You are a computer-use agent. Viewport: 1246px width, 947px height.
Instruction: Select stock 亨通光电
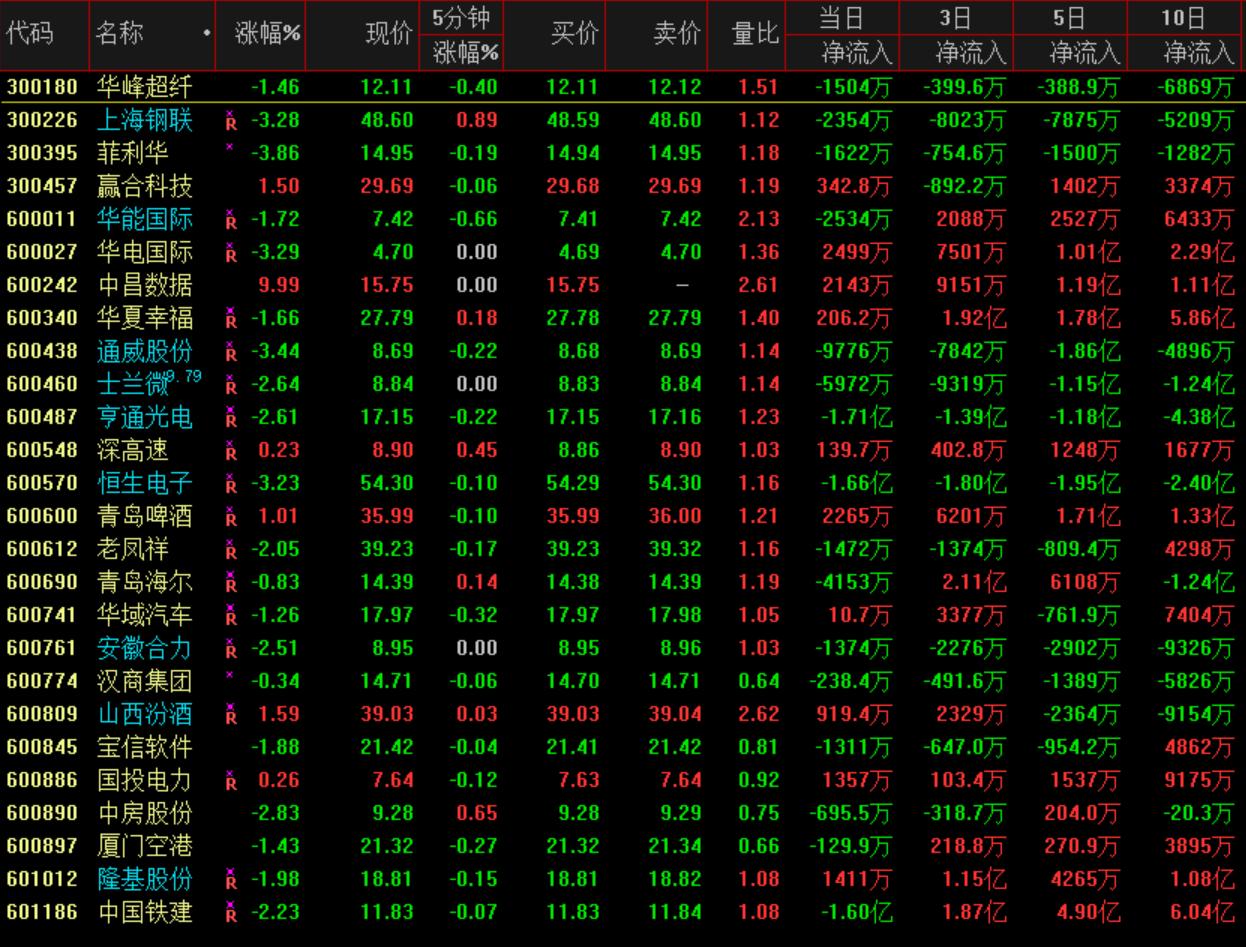pyautogui.click(x=144, y=418)
